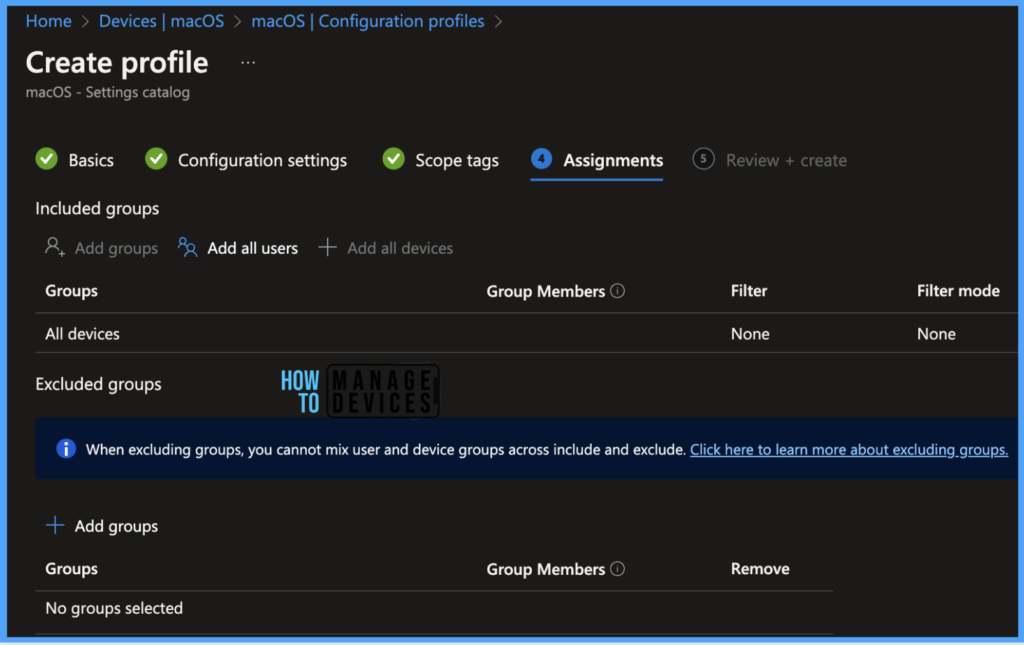Click the Filter mode value None for All devices
The height and width of the screenshot is (645, 1024).
tap(936, 334)
